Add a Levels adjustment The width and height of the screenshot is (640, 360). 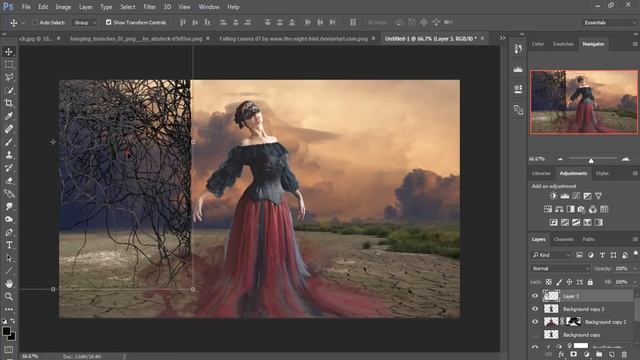click(564, 196)
